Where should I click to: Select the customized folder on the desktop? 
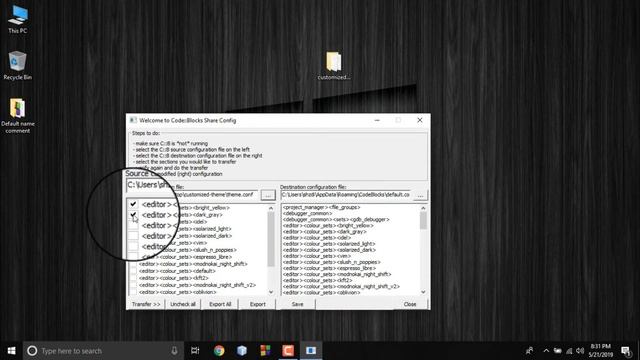pos(333,65)
